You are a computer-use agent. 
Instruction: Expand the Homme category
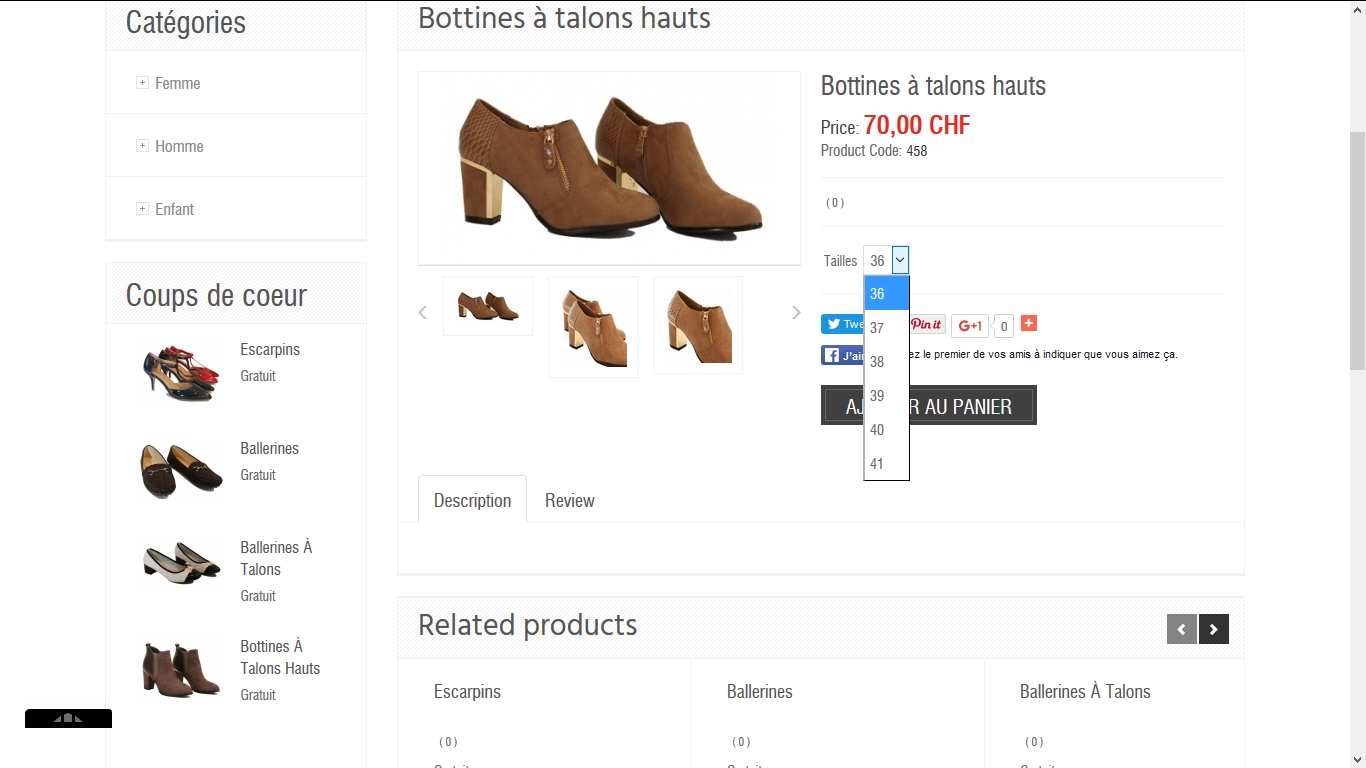pos(142,146)
